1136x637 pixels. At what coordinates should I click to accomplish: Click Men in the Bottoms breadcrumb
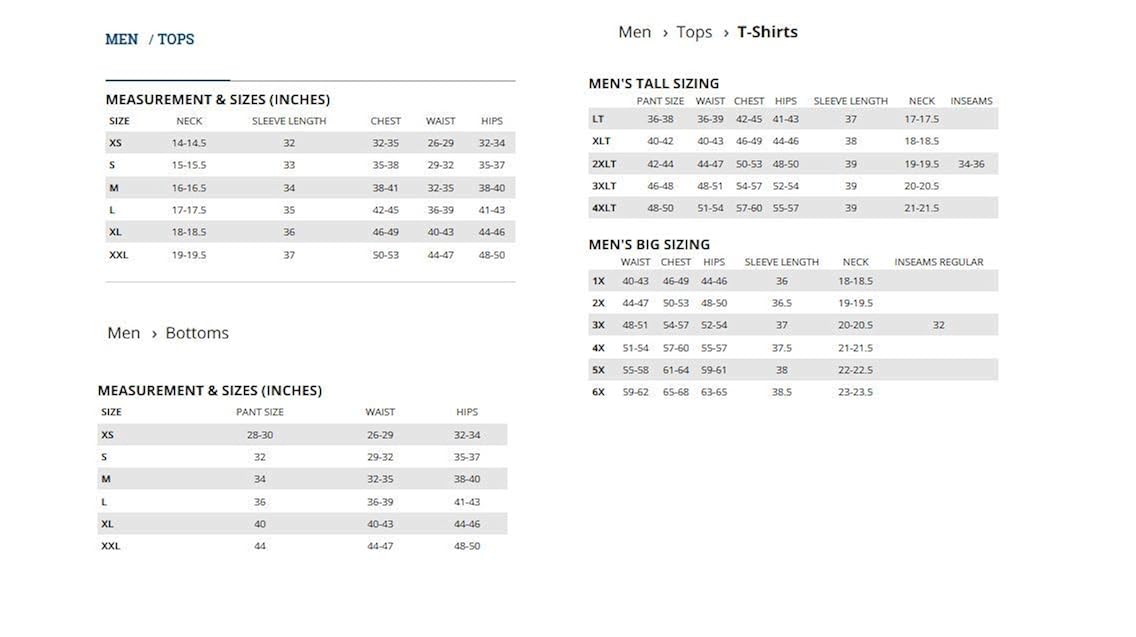click(x=124, y=333)
